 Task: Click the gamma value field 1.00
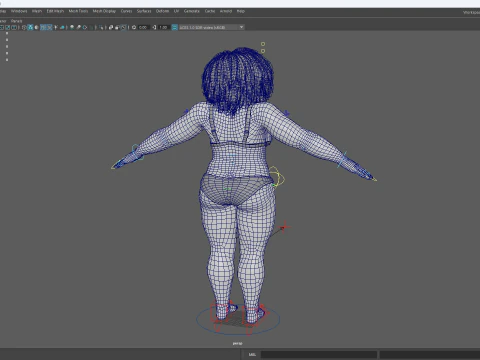point(163,27)
